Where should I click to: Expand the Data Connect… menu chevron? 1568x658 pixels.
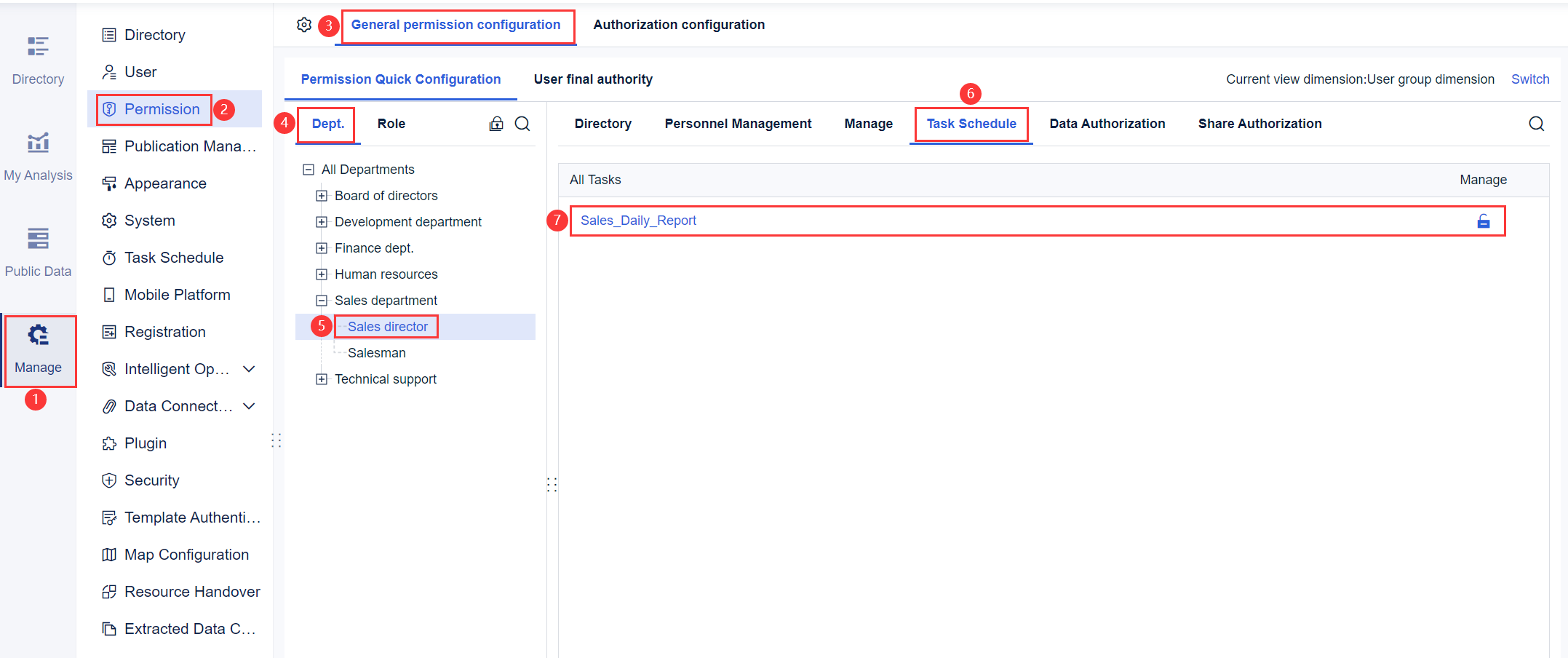(249, 406)
